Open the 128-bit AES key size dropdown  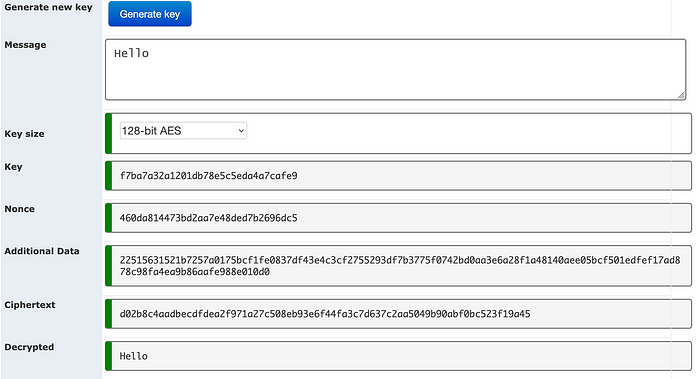pyautogui.click(x=183, y=131)
